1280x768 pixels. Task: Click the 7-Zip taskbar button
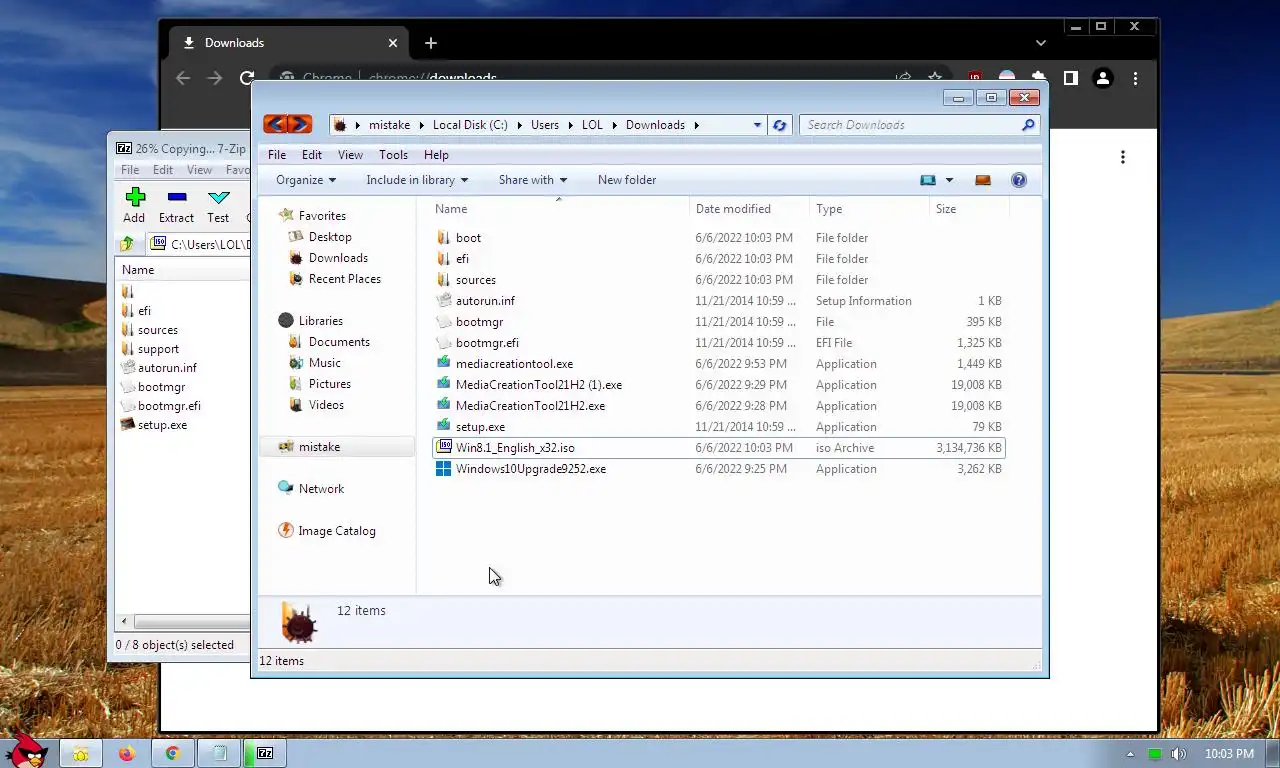pyautogui.click(x=265, y=754)
